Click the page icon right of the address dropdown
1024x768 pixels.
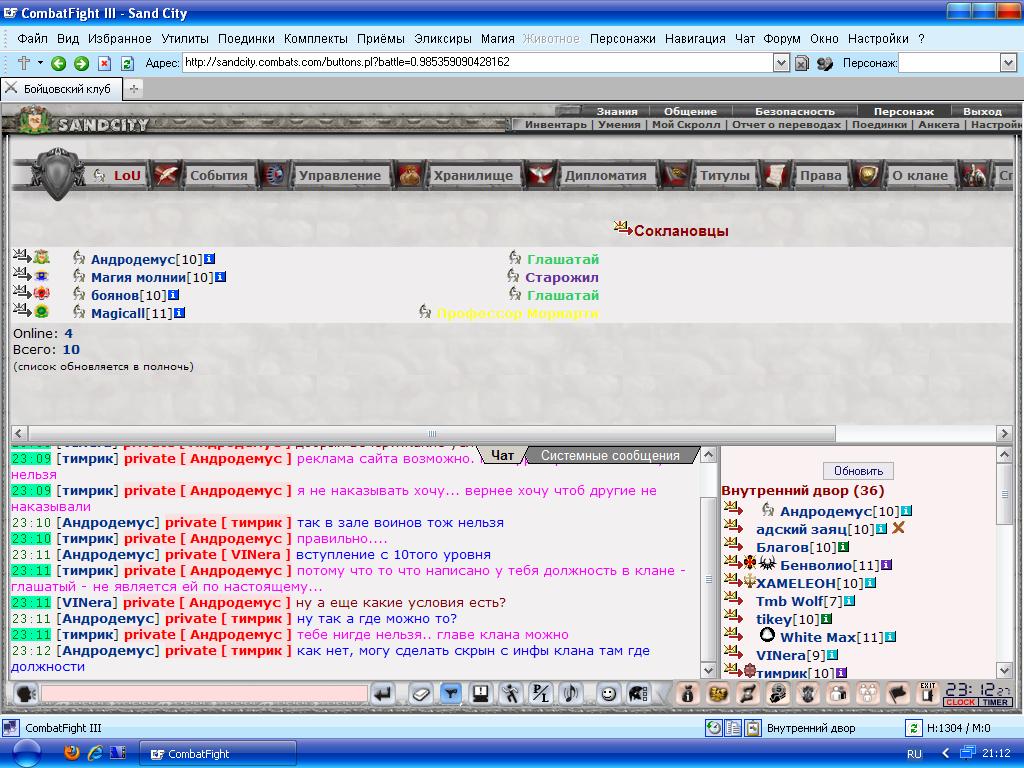(801, 63)
